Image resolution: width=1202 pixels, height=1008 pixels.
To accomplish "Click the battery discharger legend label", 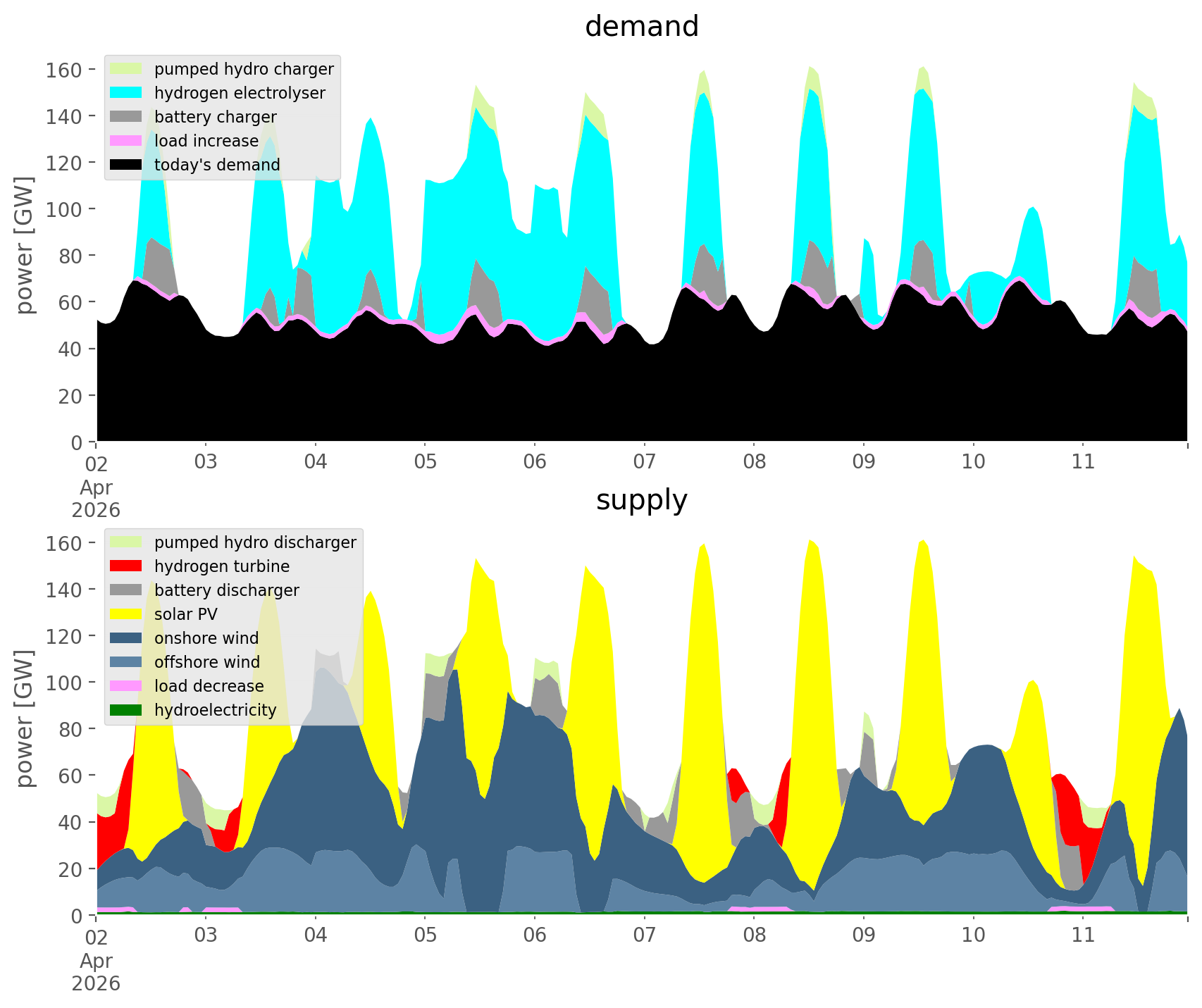I will tap(226, 590).
